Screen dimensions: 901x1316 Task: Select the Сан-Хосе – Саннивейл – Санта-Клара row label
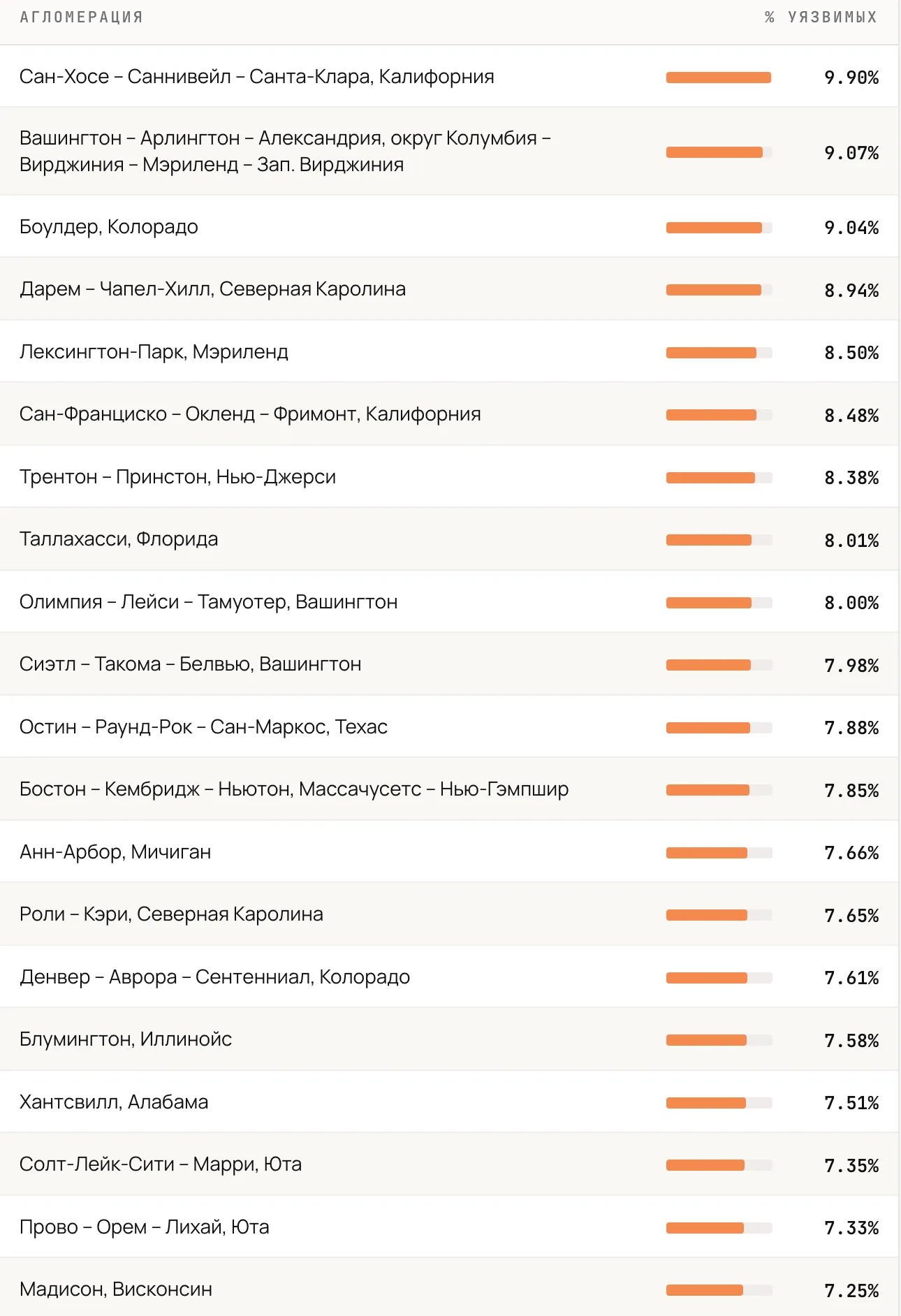[256, 77]
